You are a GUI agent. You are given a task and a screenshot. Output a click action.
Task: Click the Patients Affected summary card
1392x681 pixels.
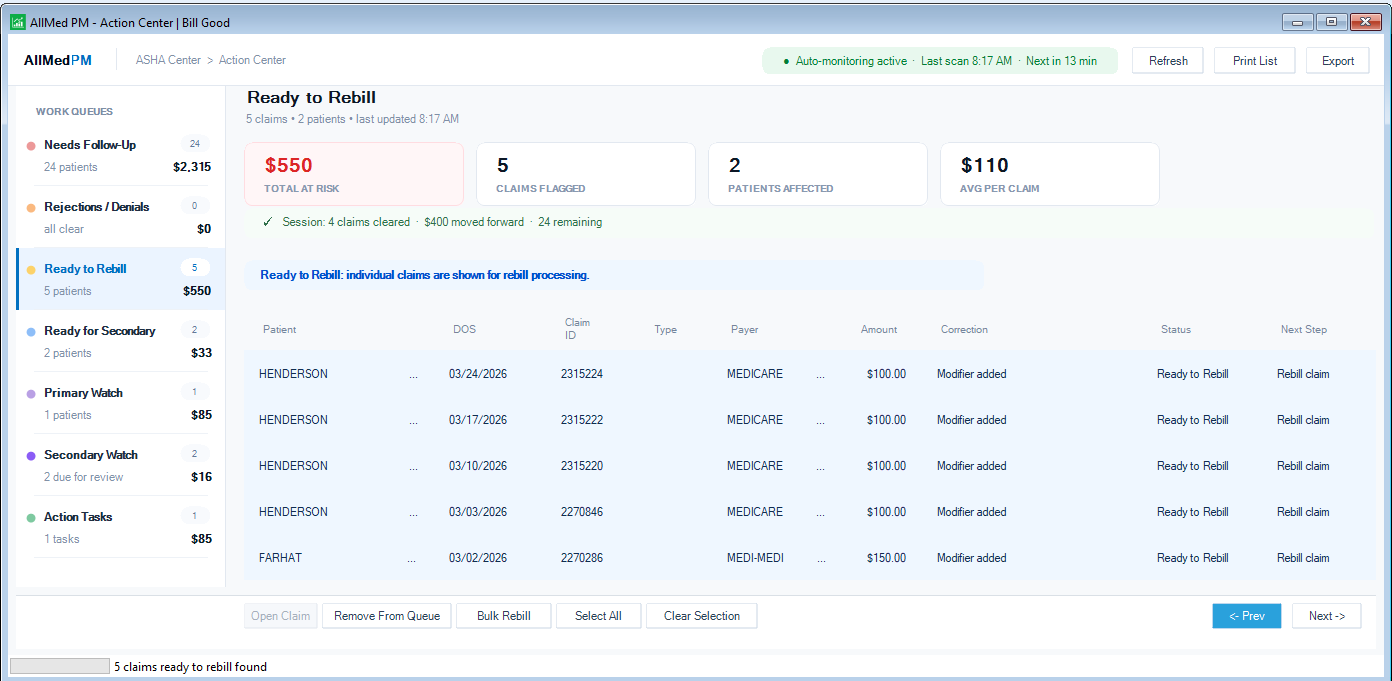[x=818, y=174]
